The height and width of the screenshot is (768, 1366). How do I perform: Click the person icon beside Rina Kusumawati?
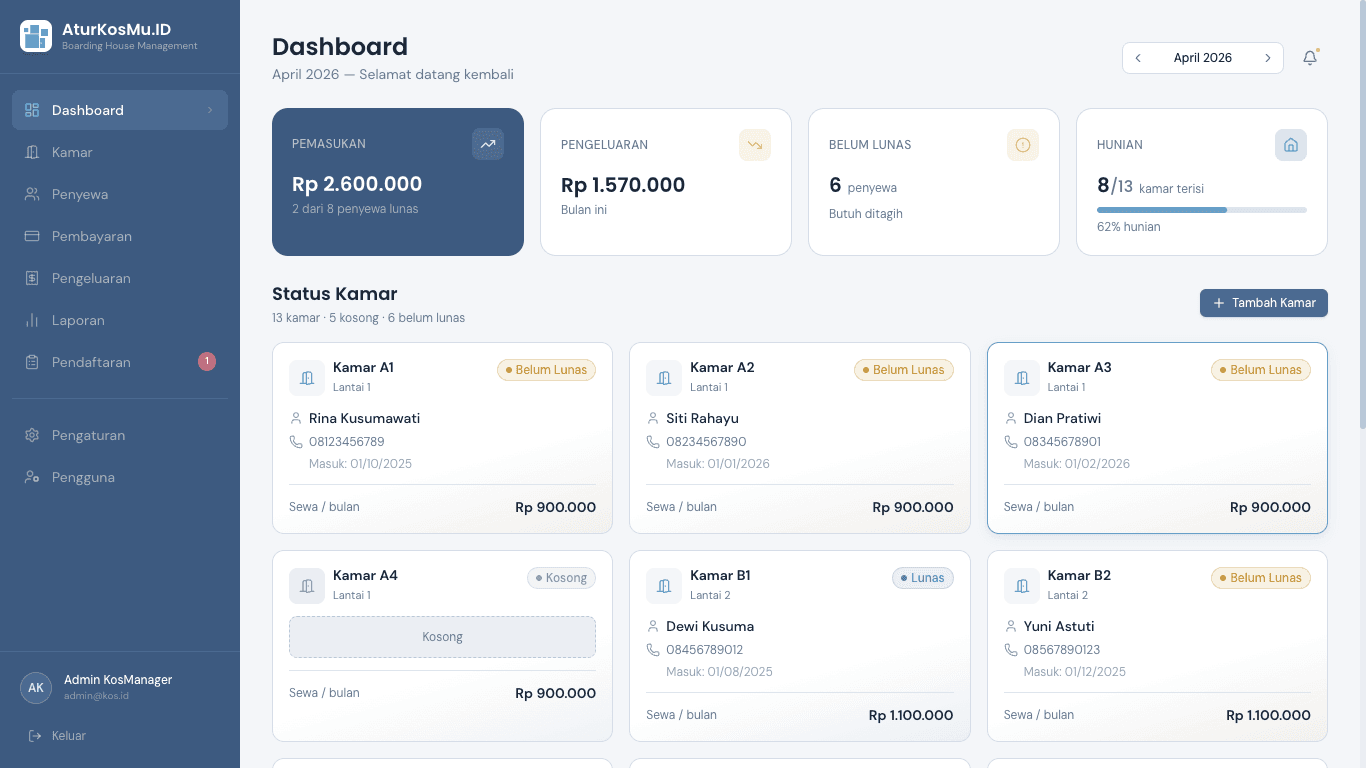pyautogui.click(x=296, y=418)
